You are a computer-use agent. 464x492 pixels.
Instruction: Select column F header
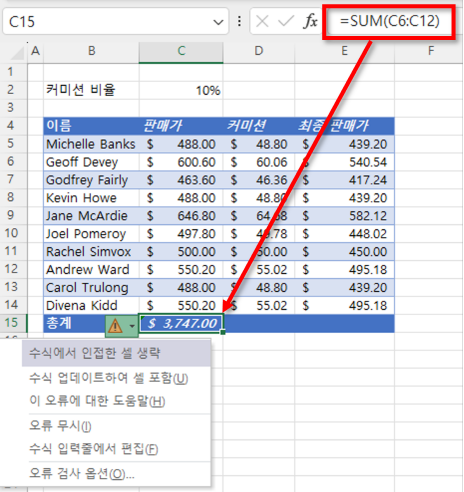tap(431, 51)
